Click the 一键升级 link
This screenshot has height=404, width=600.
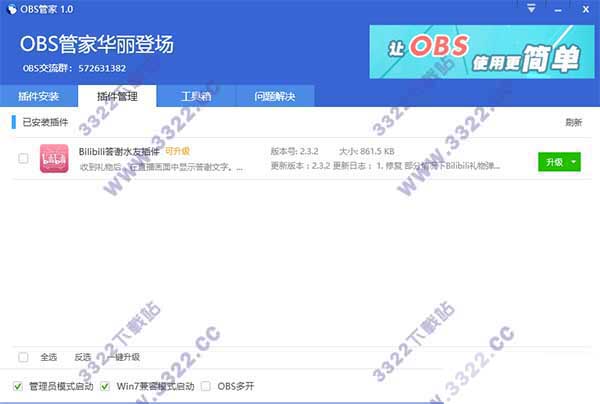tap(124, 357)
